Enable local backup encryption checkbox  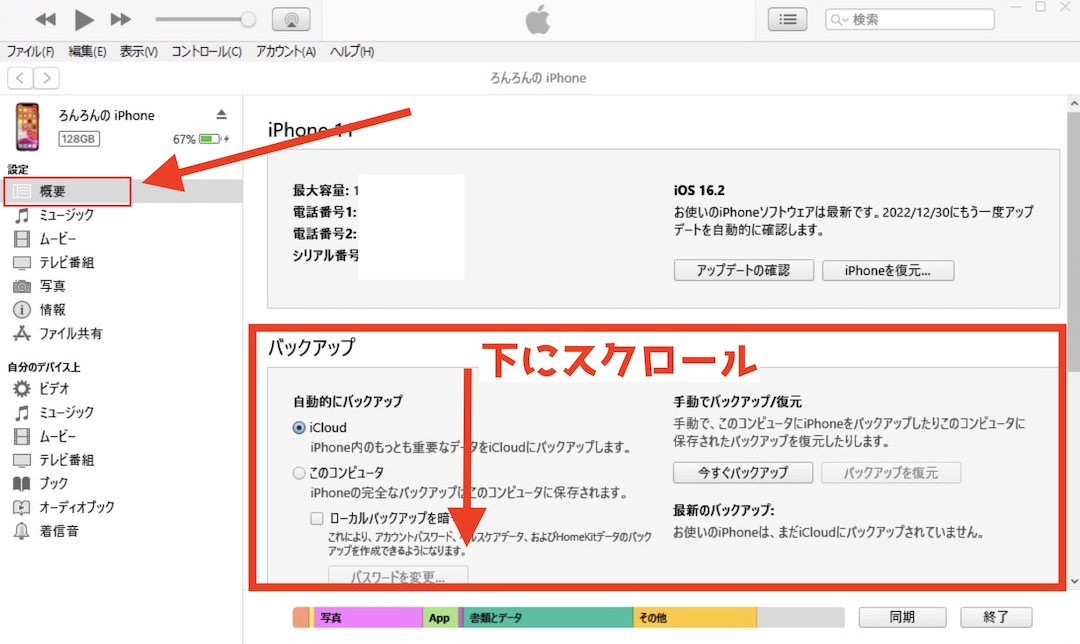pos(317,518)
